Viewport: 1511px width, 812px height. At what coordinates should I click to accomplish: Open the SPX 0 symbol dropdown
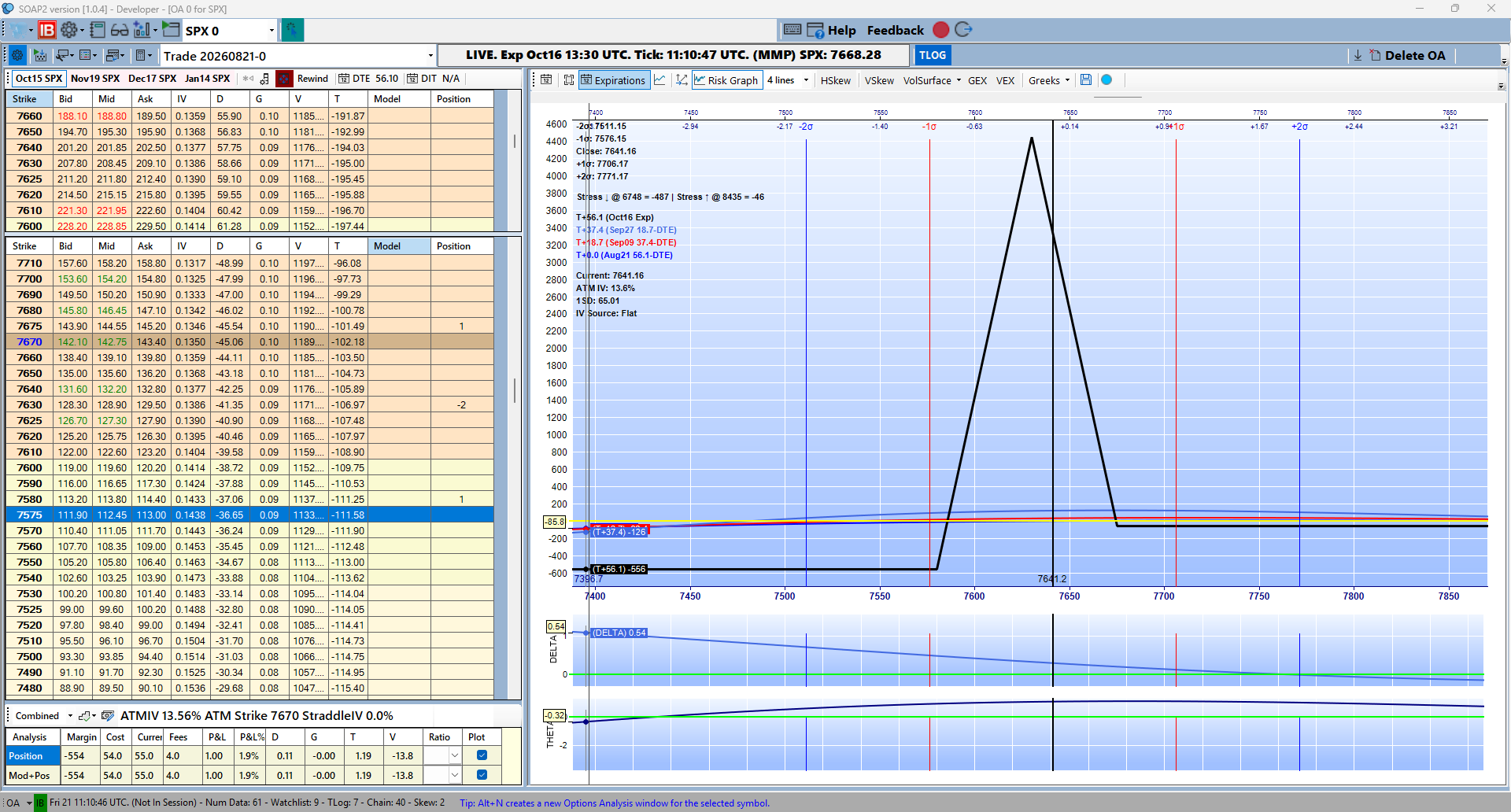[x=272, y=31]
